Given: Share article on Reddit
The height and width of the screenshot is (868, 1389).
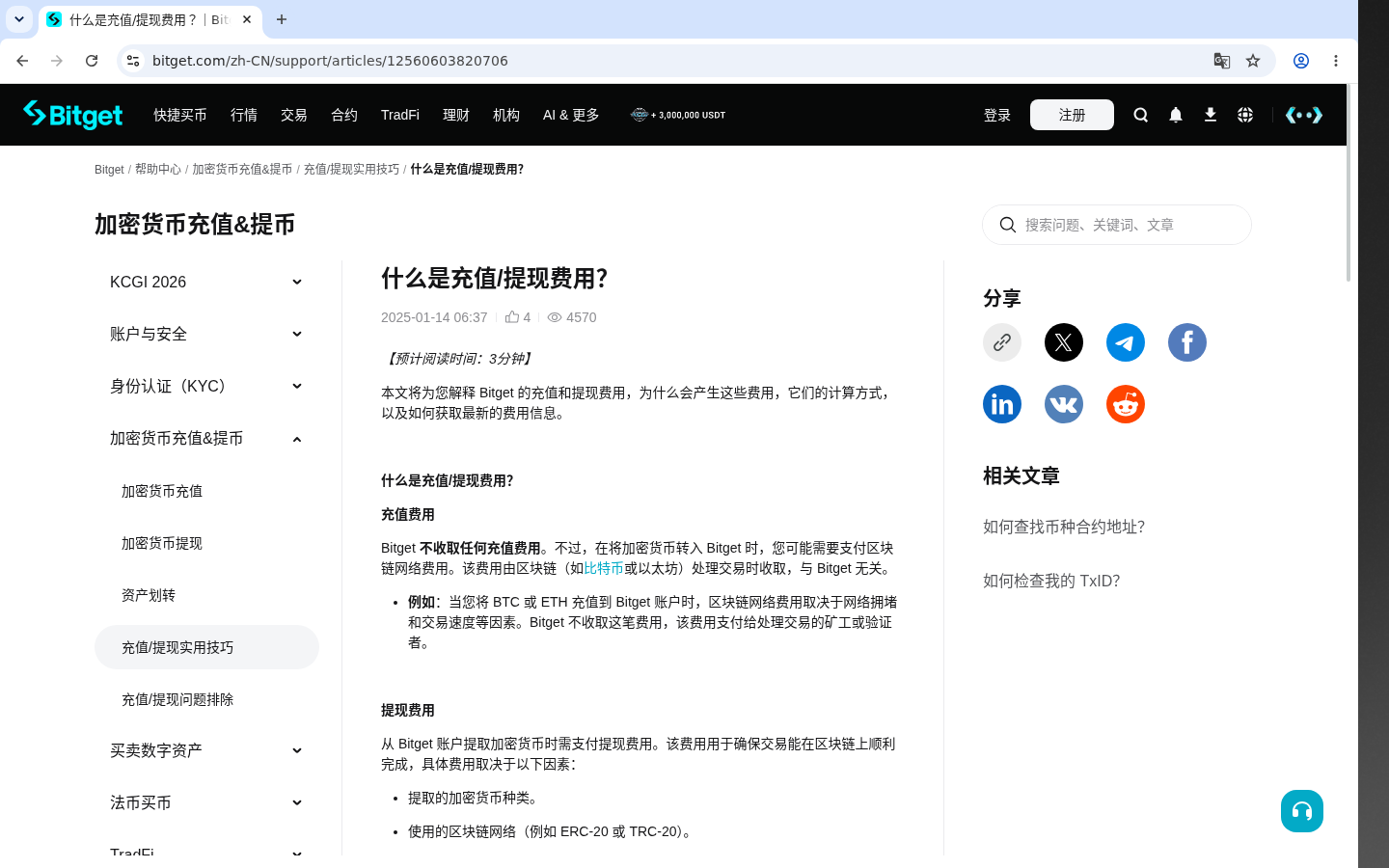Looking at the screenshot, I should [1126, 404].
